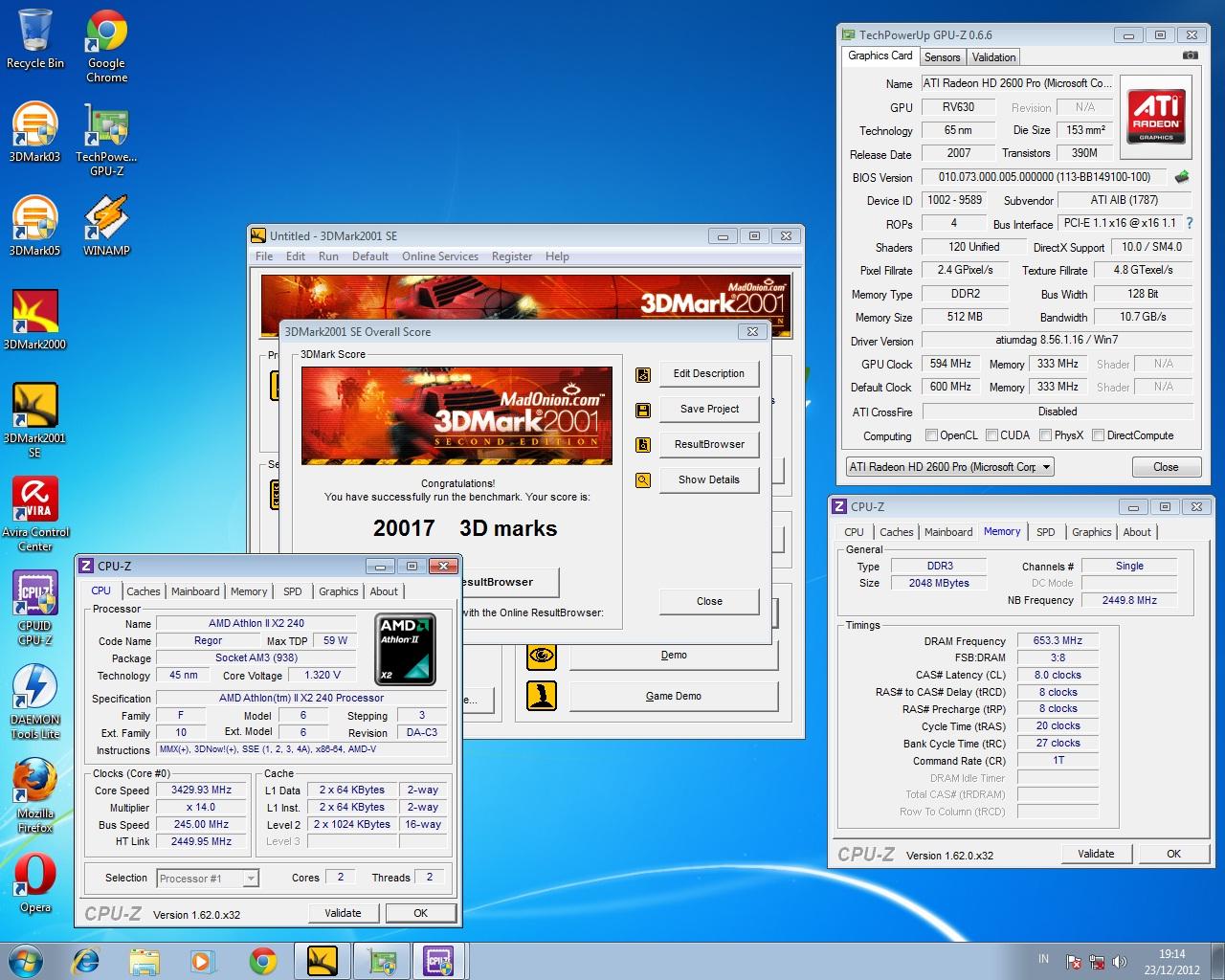Open the Register menu in 3DMark2001 SE

512,256
